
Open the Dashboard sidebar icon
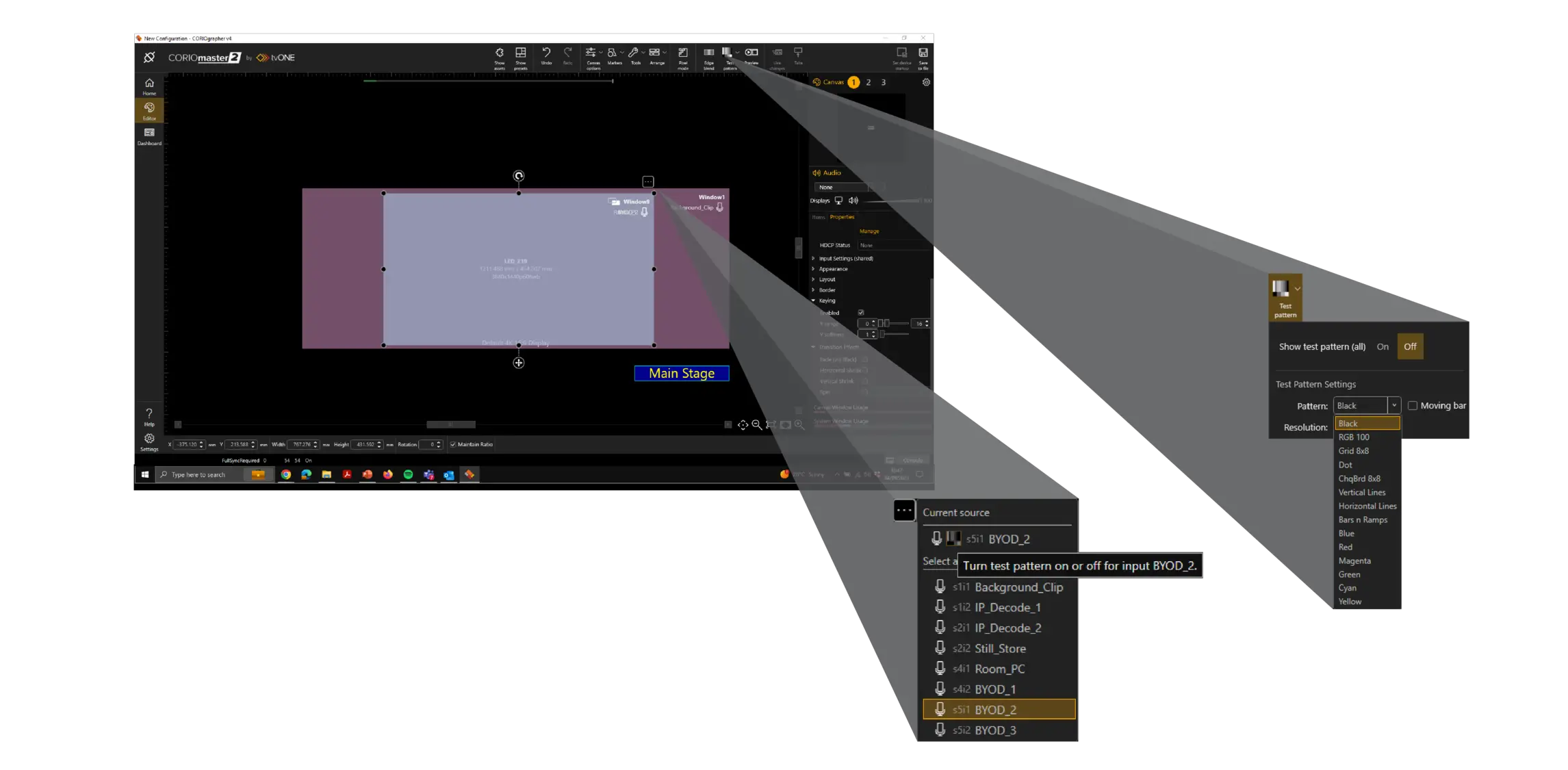149,136
